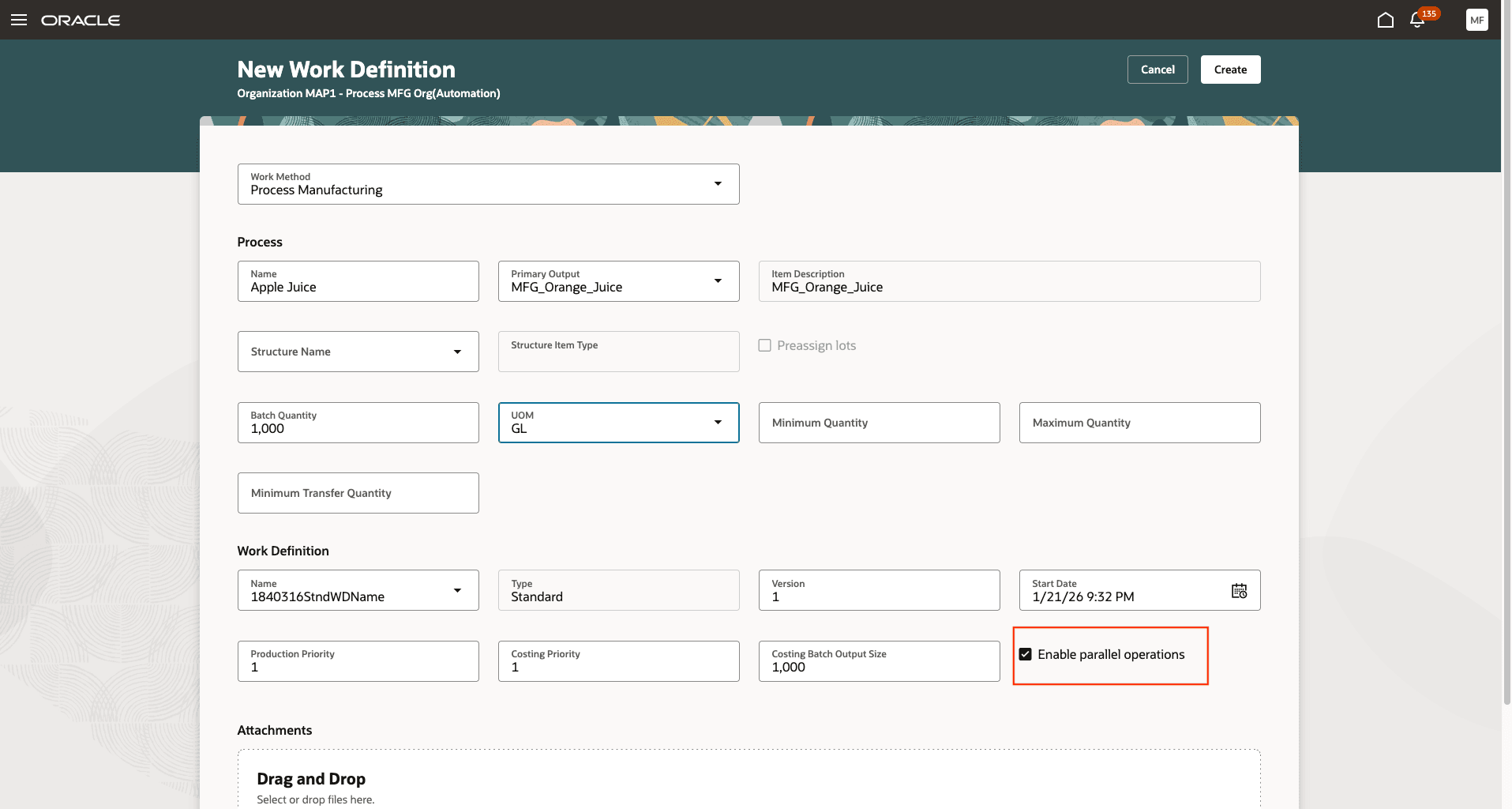Viewport: 1512px width, 809px height.
Task: Uncheck Enable parallel operations
Action: pos(1026,654)
